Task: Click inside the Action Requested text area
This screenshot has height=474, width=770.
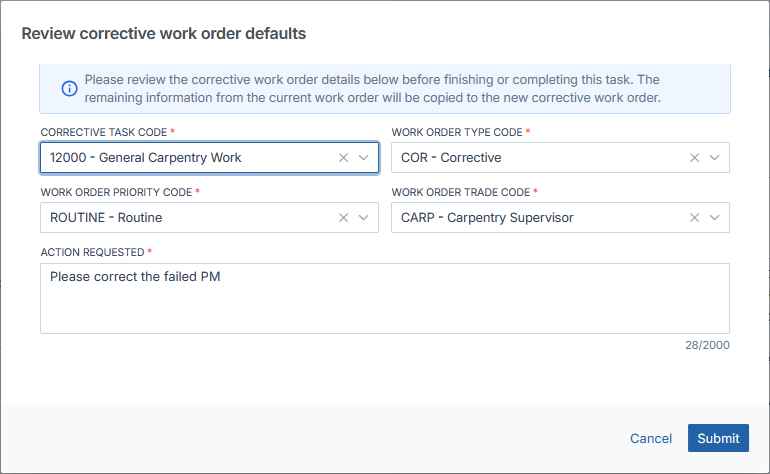Action: 385,299
